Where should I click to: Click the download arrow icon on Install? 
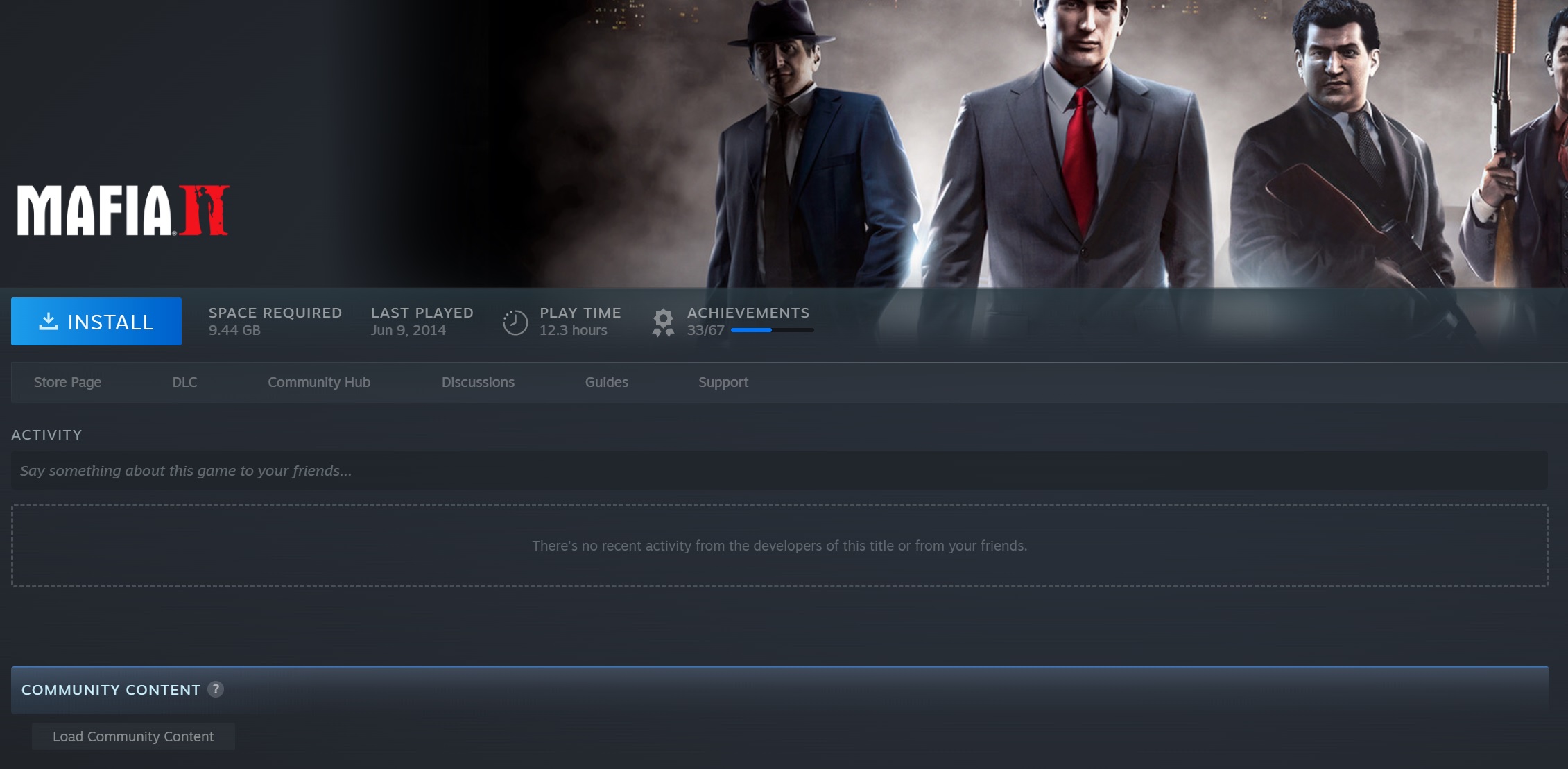click(48, 321)
